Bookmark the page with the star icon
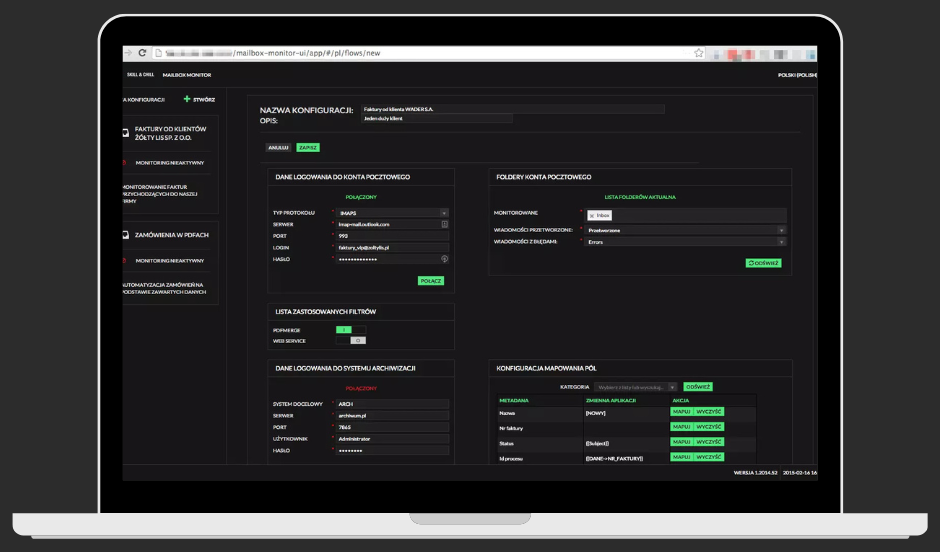This screenshot has width=940, height=552. (699, 53)
